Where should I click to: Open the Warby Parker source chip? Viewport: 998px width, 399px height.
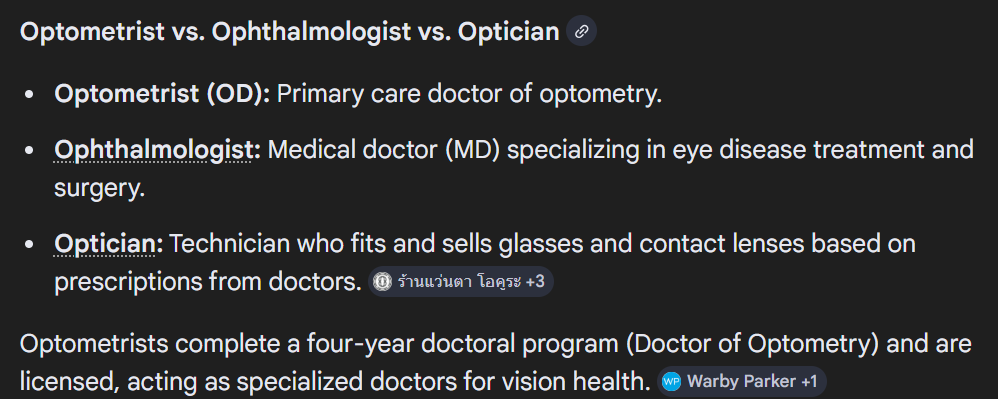pyautogui.click(x=741, y=381)
